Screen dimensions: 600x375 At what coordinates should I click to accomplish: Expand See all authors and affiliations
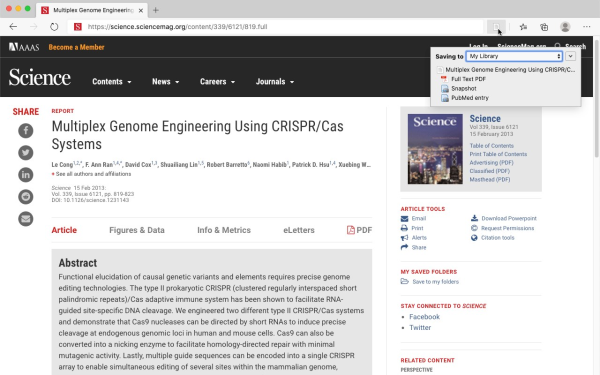coord(91,174)
